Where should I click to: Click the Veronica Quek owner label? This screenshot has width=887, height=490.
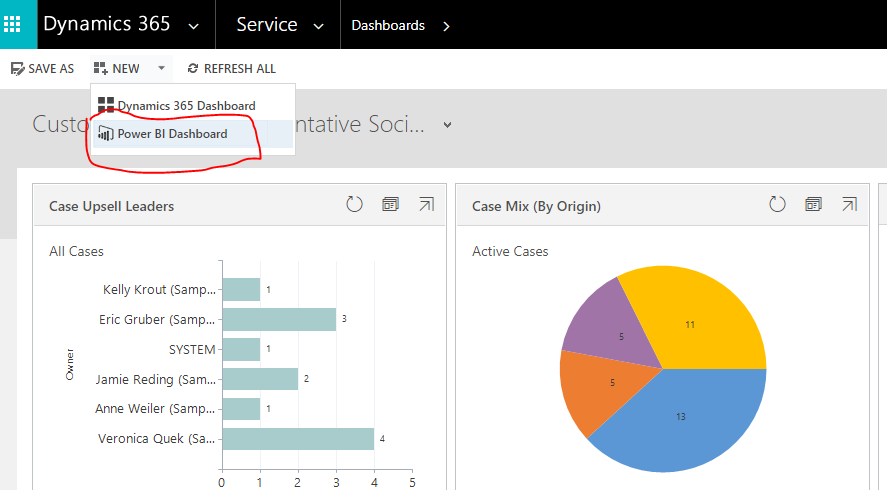pos(156,439)
